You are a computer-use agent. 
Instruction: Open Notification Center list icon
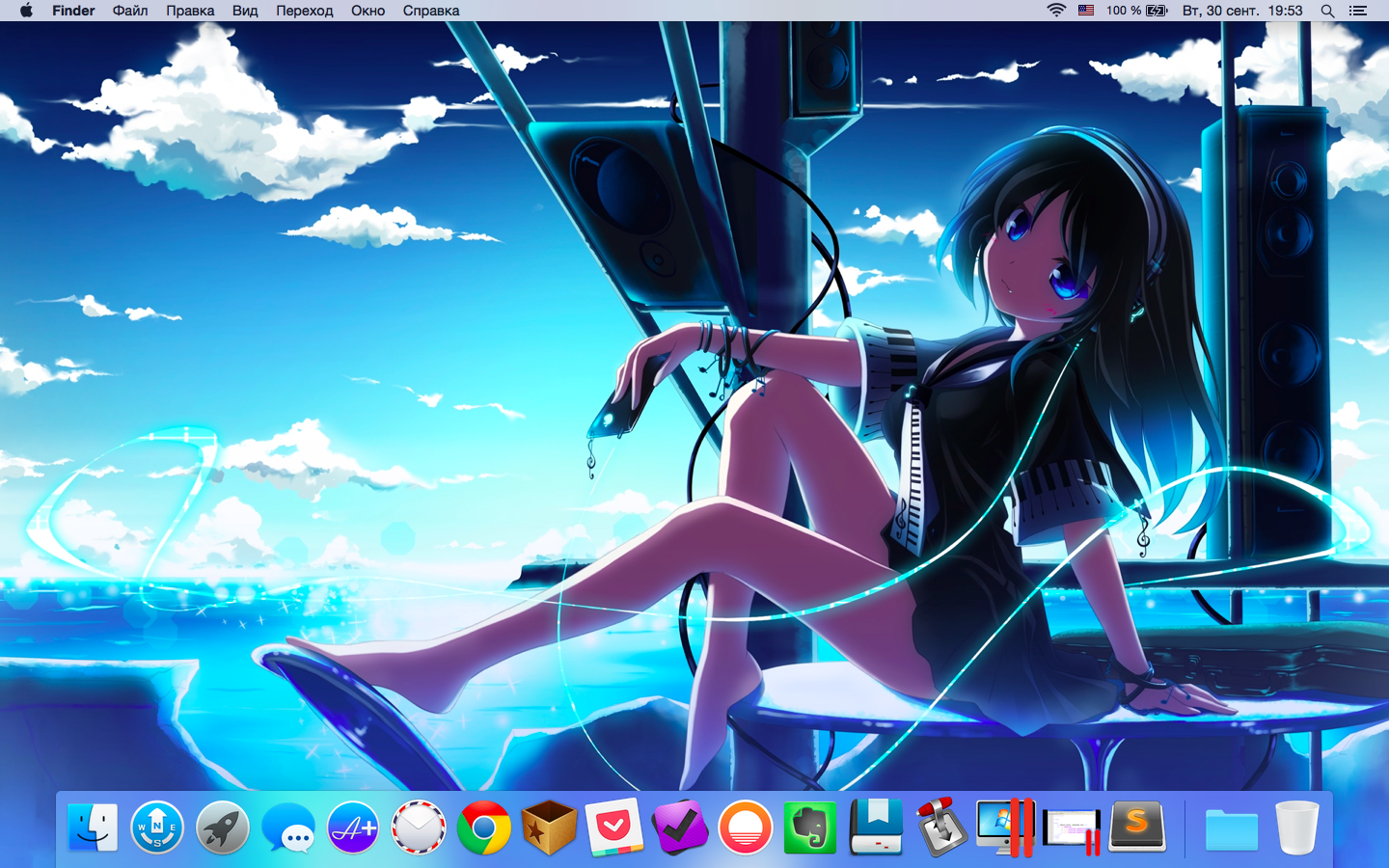point(1358,11)
